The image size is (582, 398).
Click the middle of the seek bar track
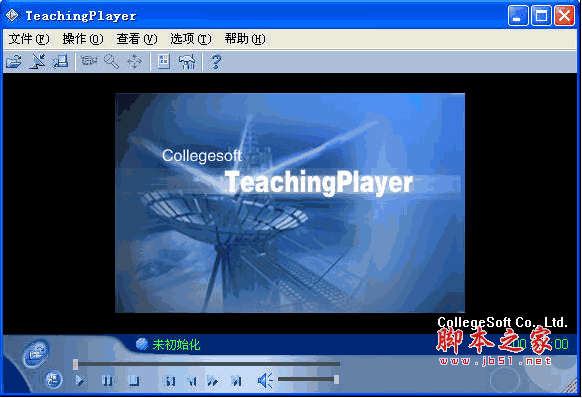tap(207, 364)
